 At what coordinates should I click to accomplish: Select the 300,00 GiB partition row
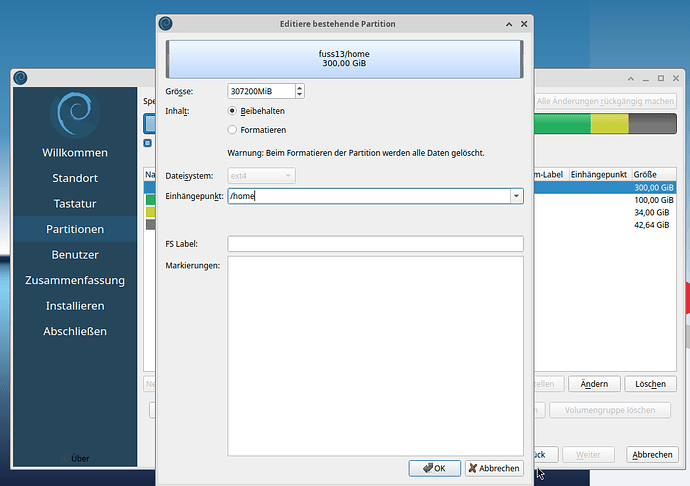click(605, 188)
